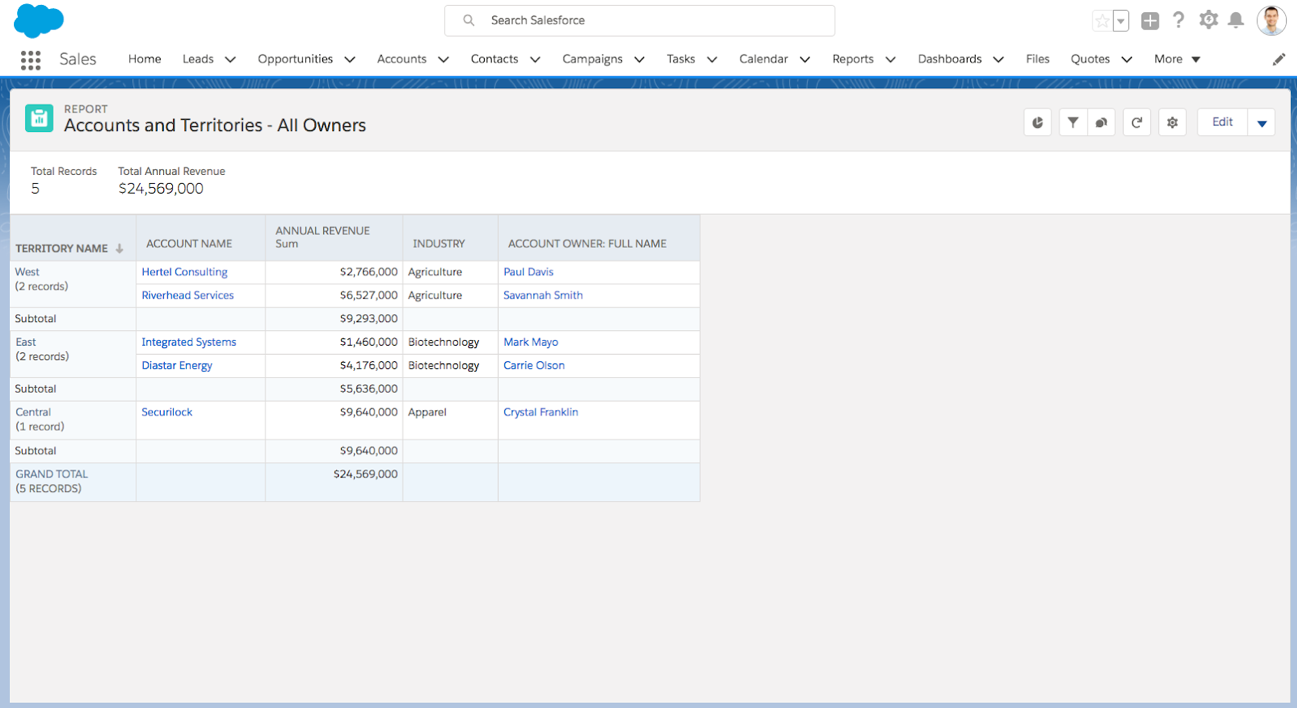Expand the Opportunities tab chevron
This screenshot has width=1297, height=708.
tap(350, 60)
